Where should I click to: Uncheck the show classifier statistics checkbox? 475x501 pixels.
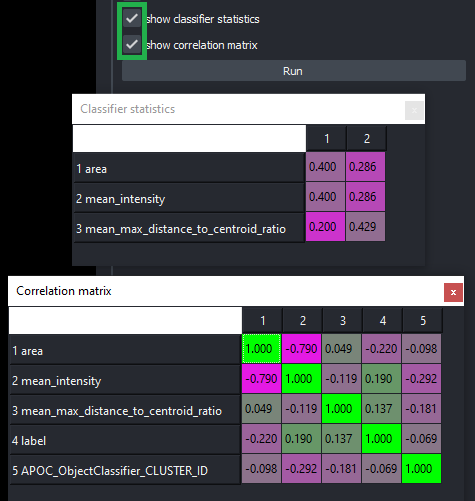[132, 18]
